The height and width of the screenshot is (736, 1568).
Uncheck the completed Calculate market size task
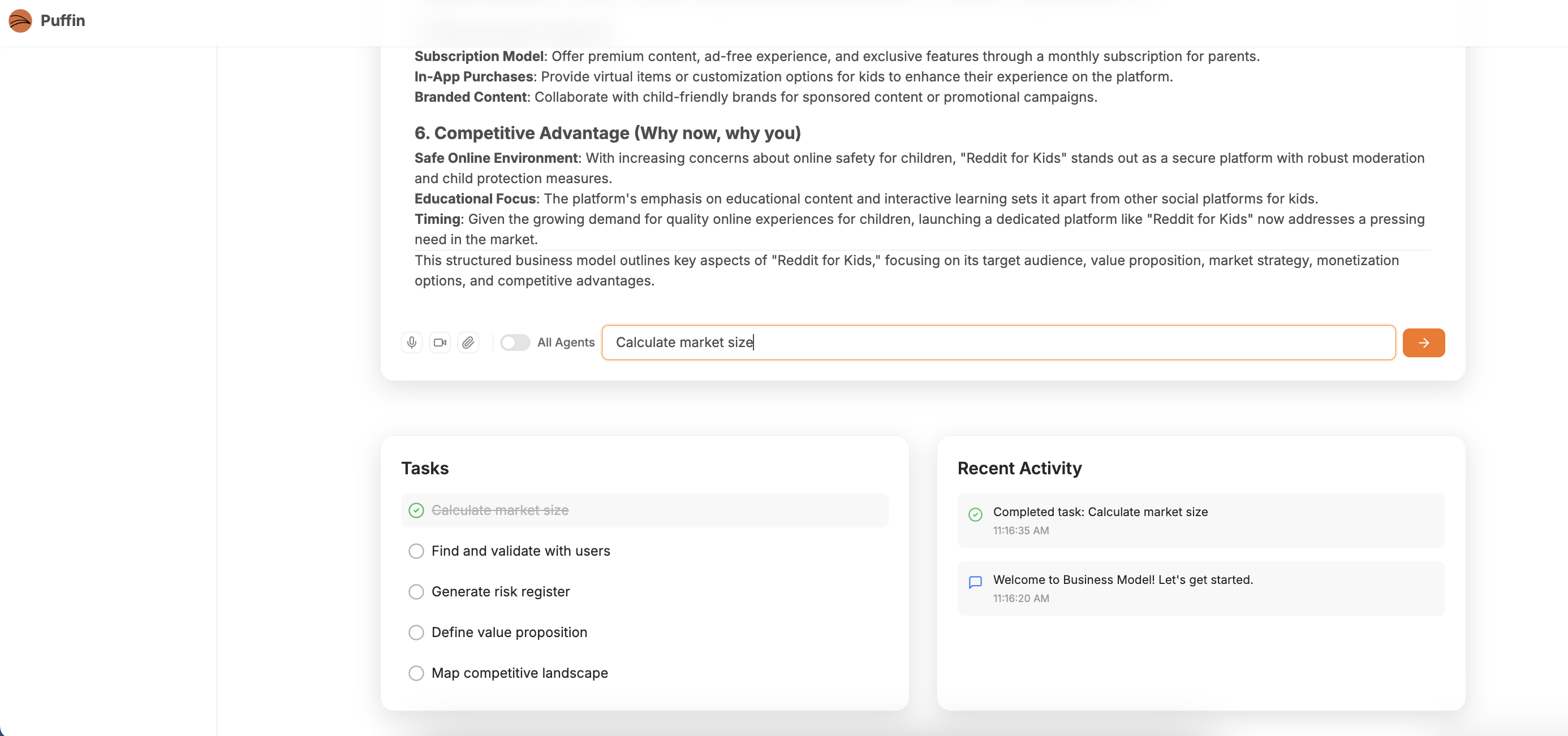click(416, 510)
